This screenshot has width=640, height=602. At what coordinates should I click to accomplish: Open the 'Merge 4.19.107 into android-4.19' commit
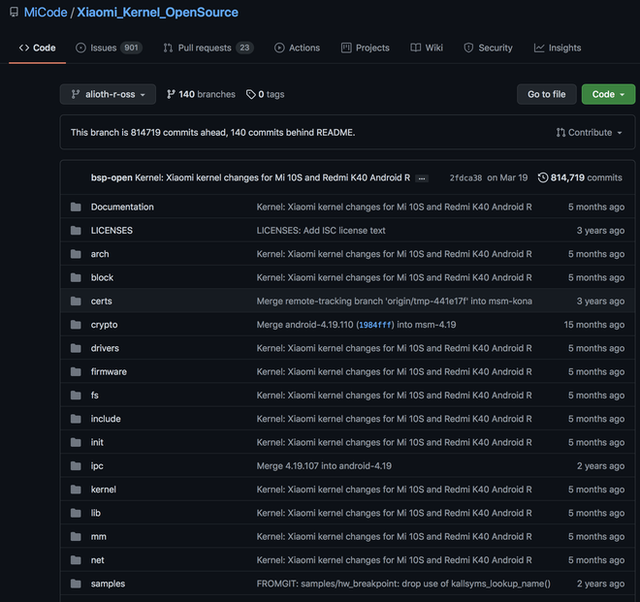pyautogui.click(x=324, y=466)
